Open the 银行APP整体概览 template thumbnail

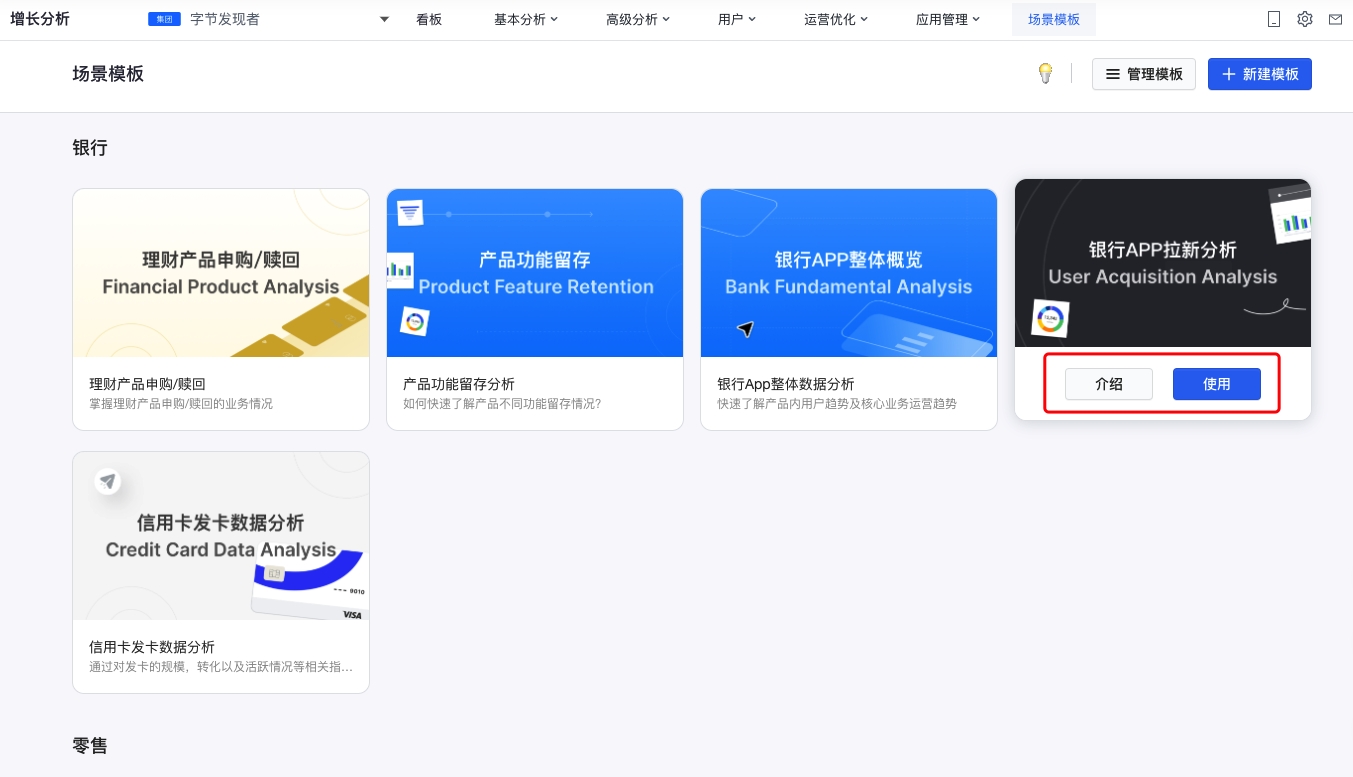(849, 273)
